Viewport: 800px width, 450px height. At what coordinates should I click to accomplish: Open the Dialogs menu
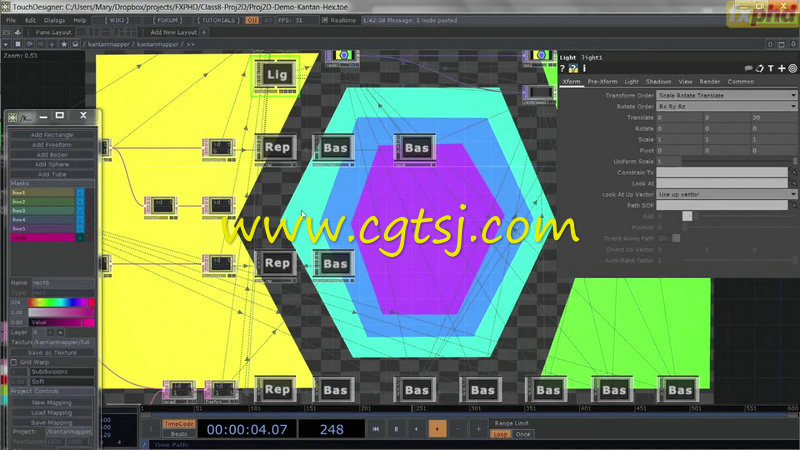pyautogui.click(x=54, y=20)
